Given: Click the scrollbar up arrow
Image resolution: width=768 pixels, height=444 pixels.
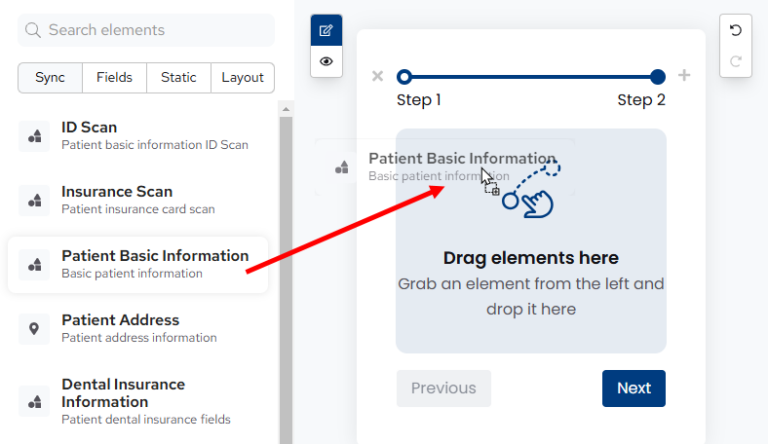Looking at the screenshot, I should [x=286, y=109].
